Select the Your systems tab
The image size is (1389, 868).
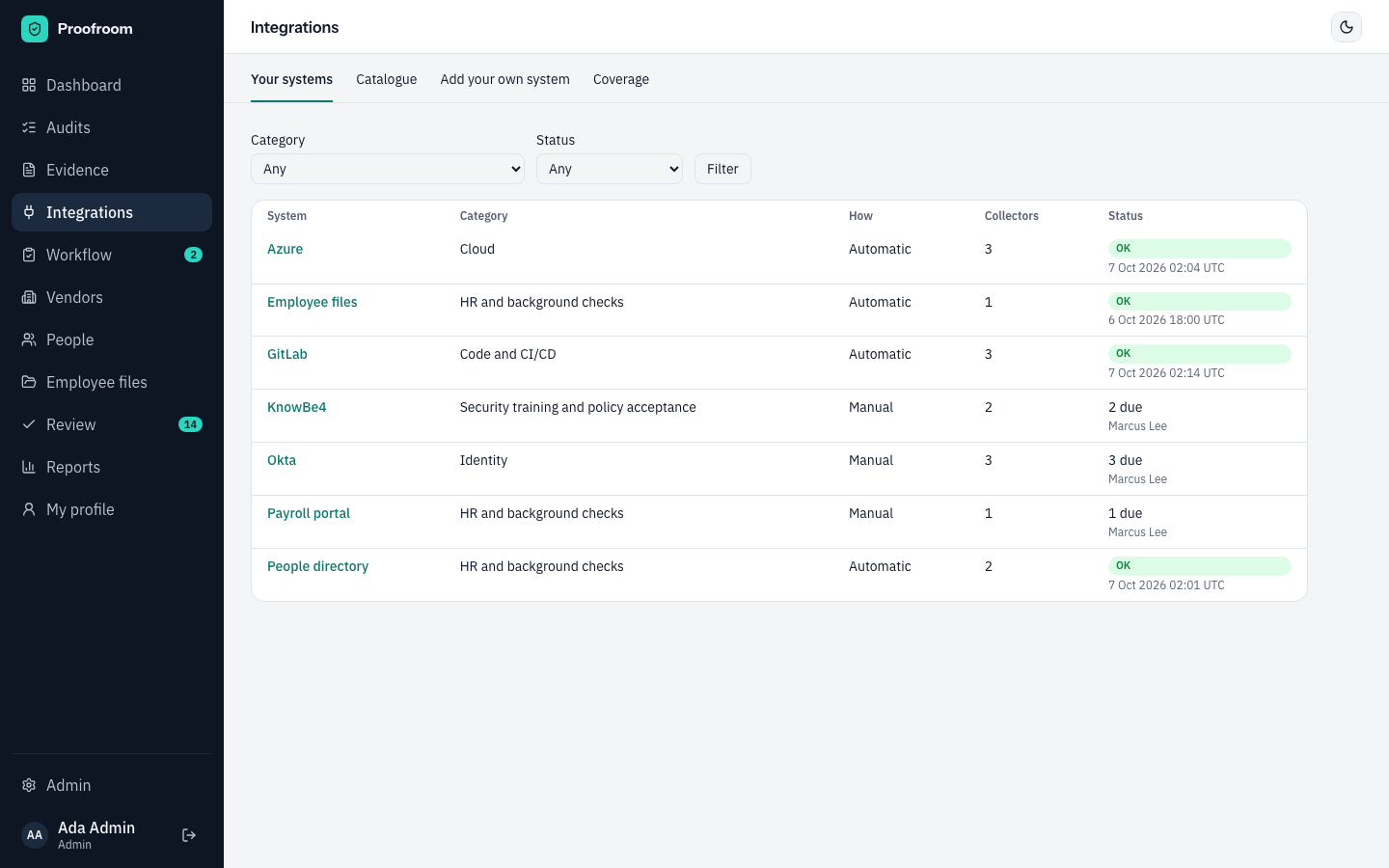click(291, 79)
